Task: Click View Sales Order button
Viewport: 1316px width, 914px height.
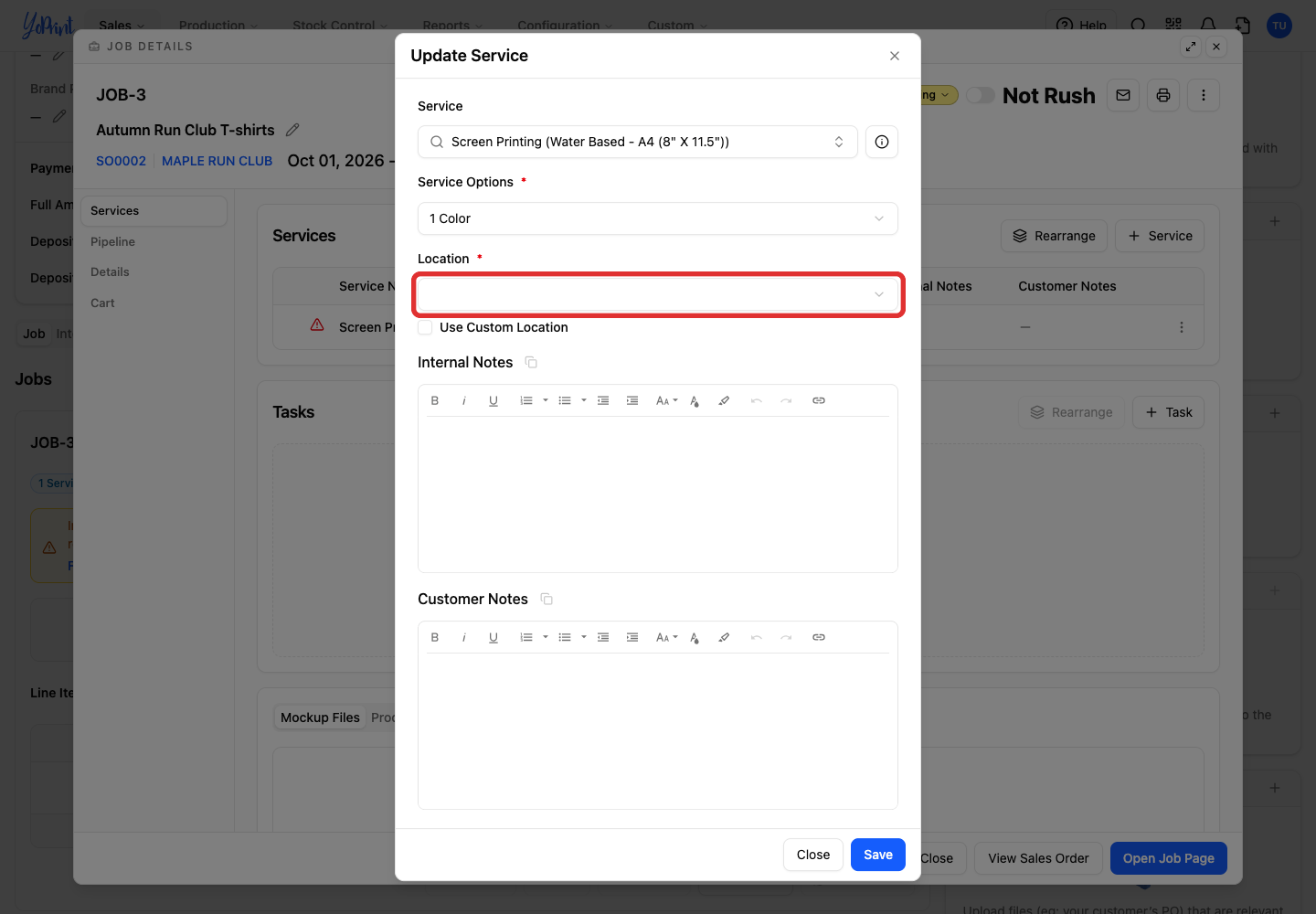Action: pos(1038,858)
